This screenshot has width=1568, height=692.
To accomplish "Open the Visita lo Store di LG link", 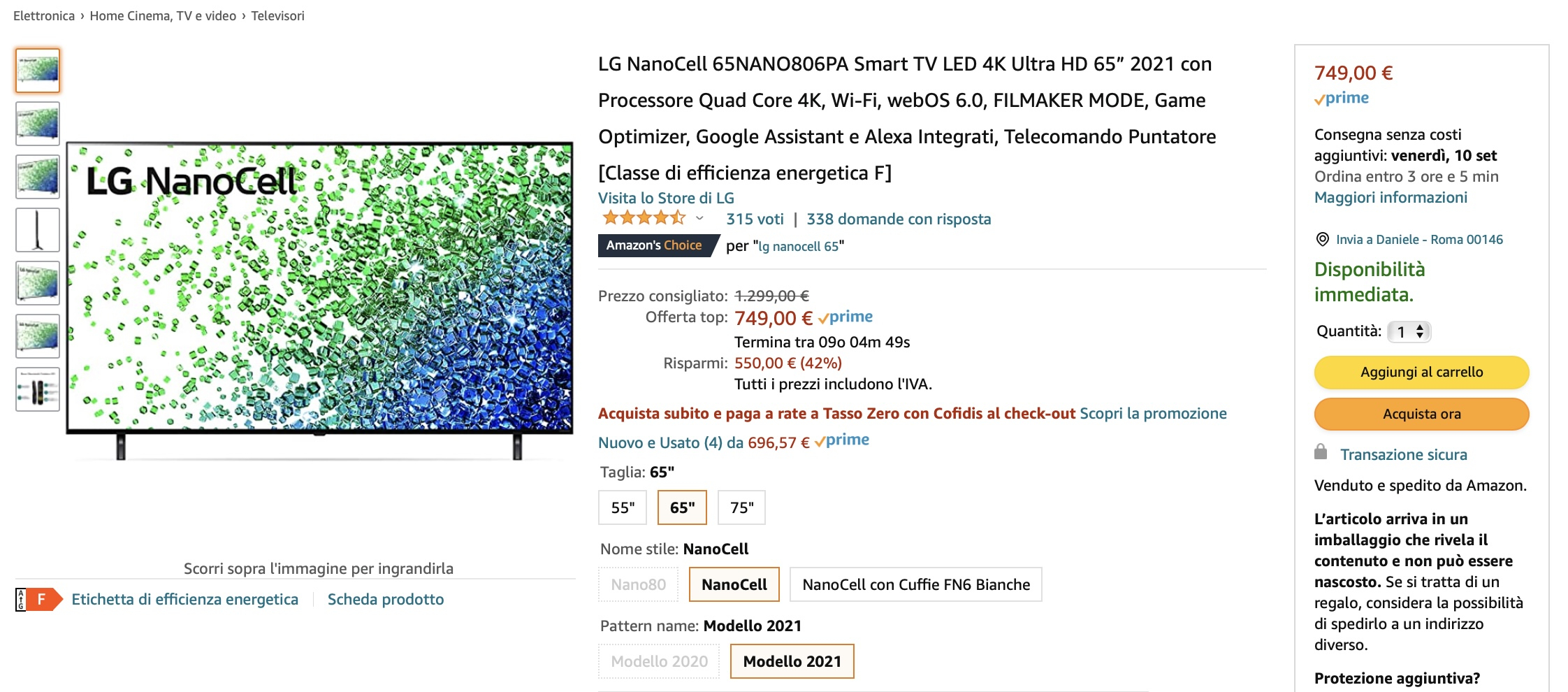I will pyautogui.click(x=666, y=198).
